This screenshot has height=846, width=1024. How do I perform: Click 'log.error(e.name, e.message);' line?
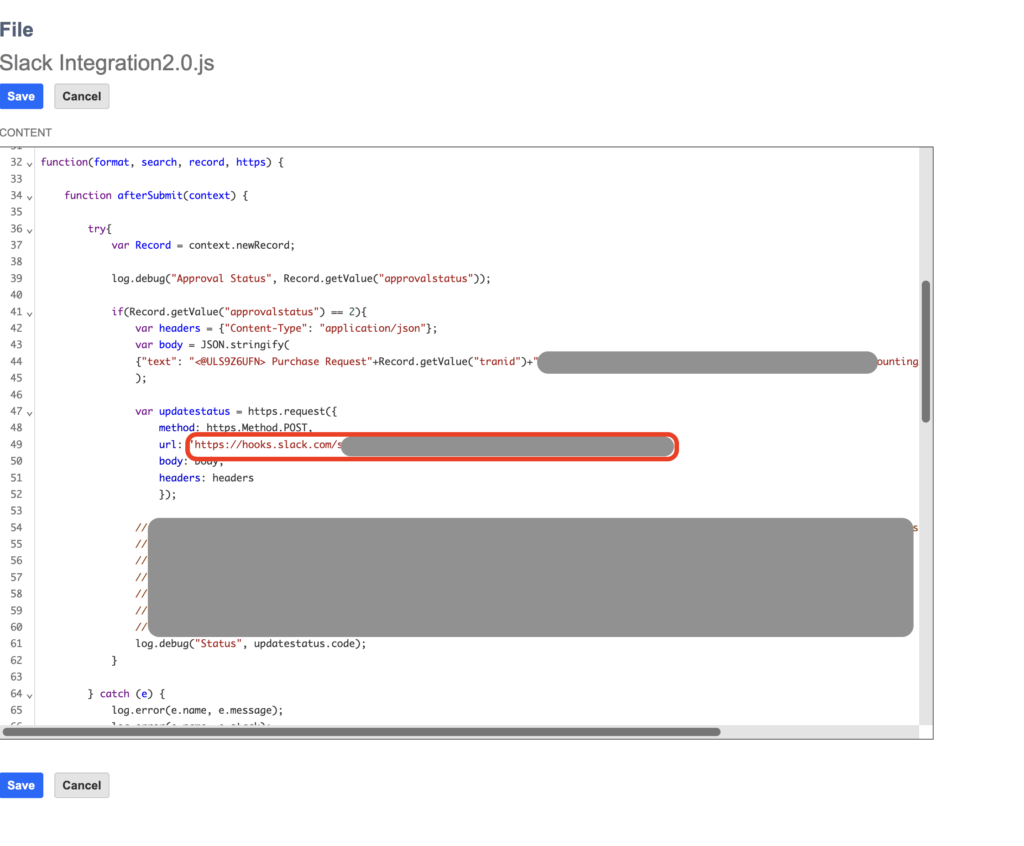pyautogui.click(x=197, y=710)
